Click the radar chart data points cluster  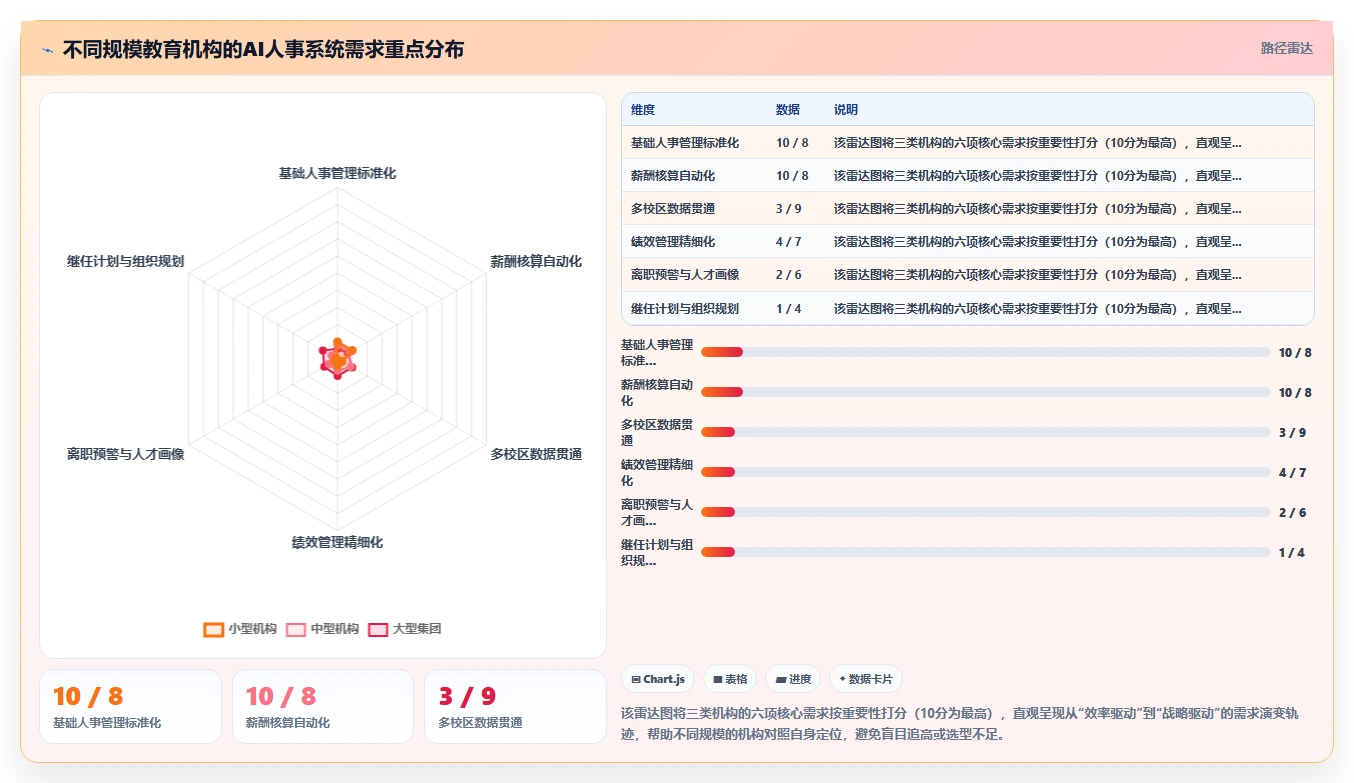pyautogui.click(x=337, y=358)
